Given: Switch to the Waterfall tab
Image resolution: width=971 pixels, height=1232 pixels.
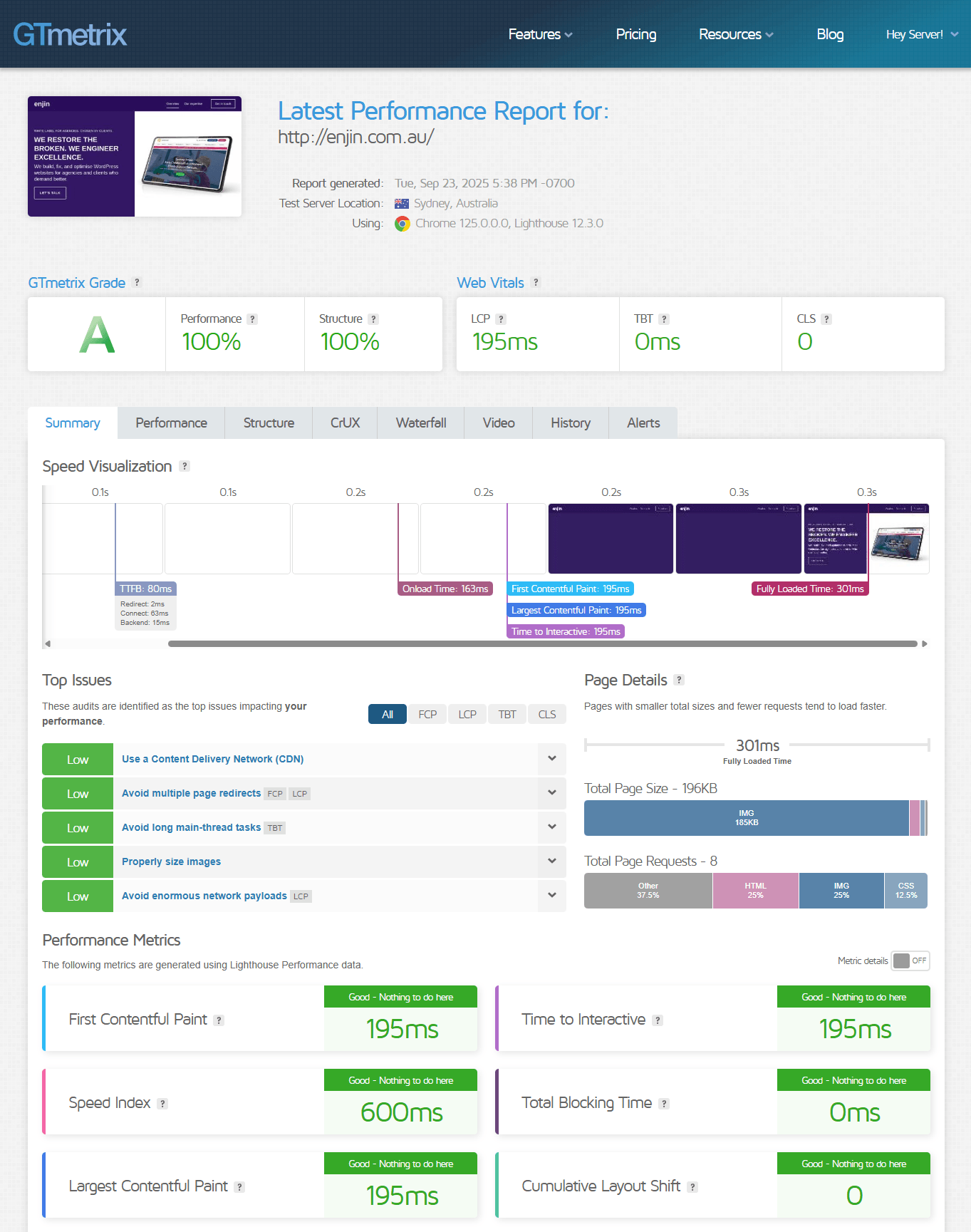Looking at the screenshot, I should [421, 423].
